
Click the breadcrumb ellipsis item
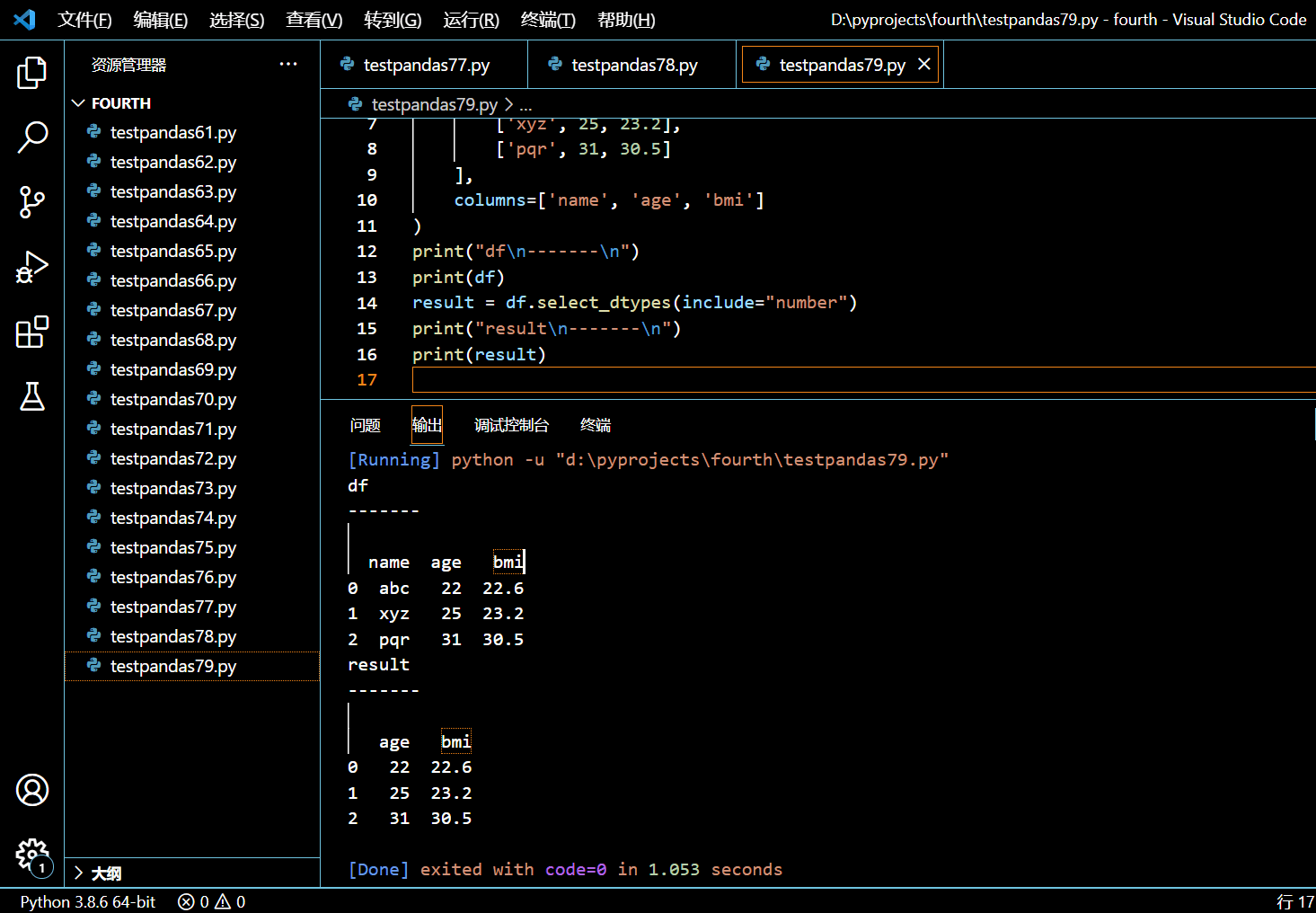[x=526, y=105]
